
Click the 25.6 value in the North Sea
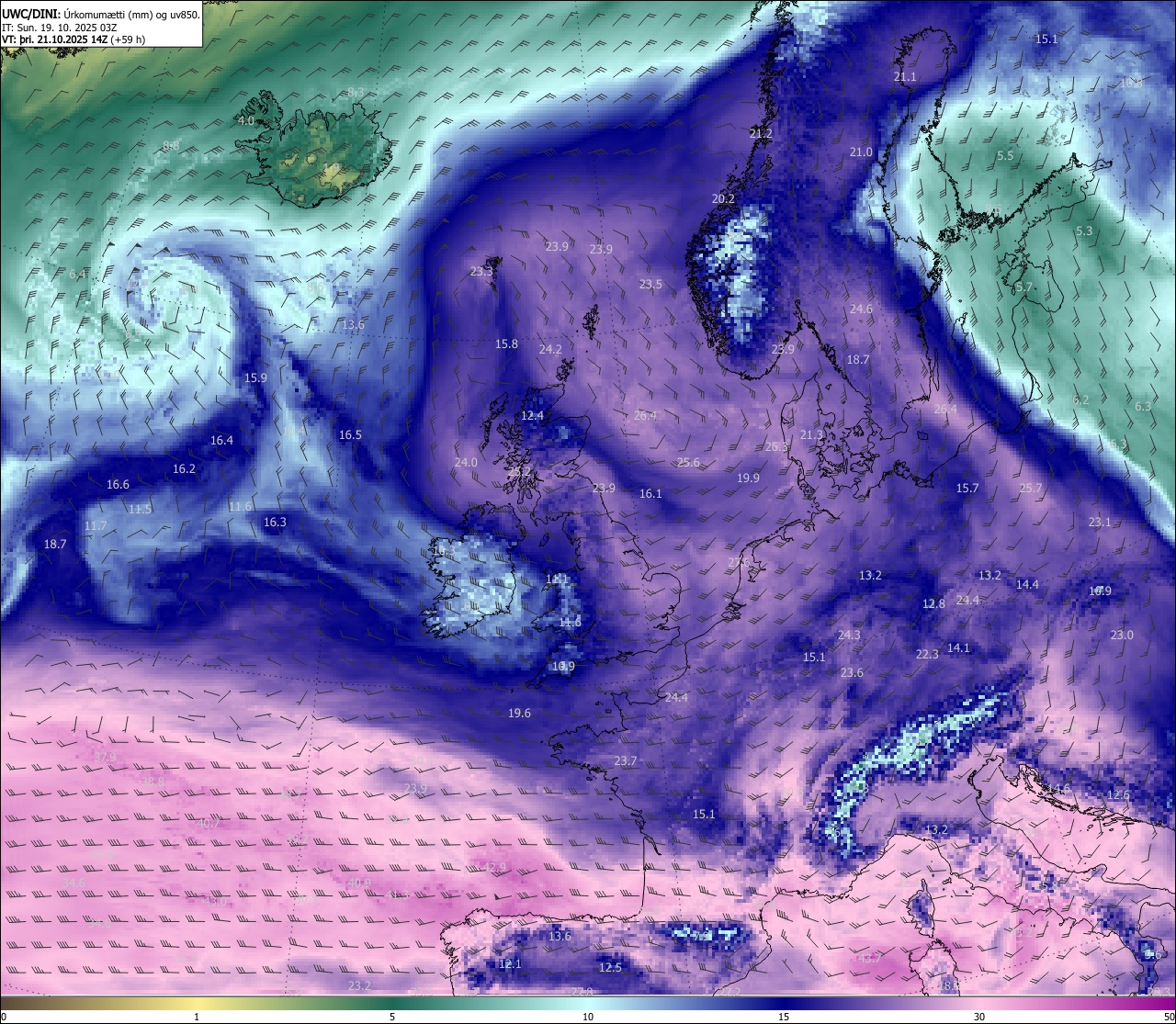688,463
